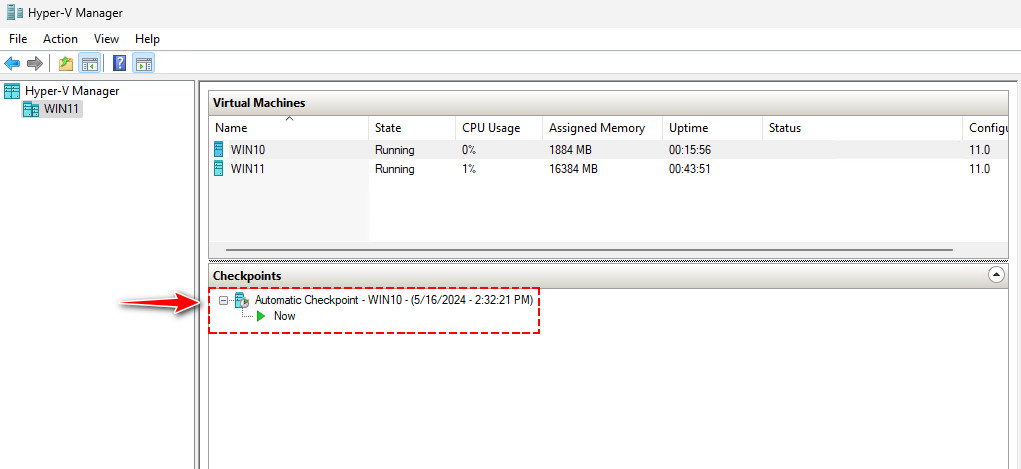Click the Back arrow toolbar icon
The height and width of the screenshot is (469, 1021).
tap(12, 63)
